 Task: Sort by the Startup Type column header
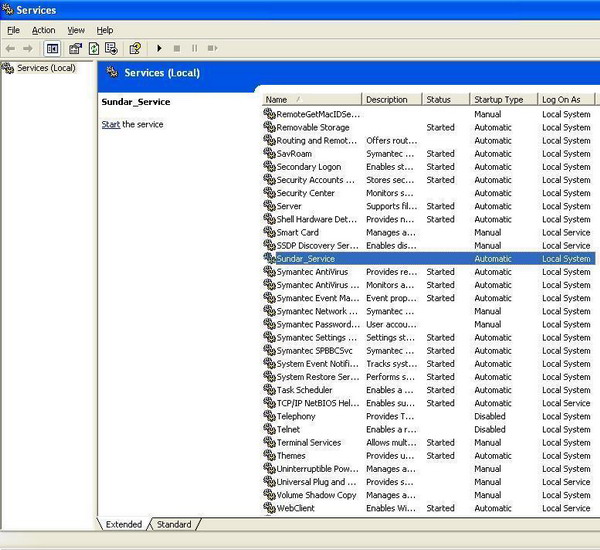tap(504, 100)
